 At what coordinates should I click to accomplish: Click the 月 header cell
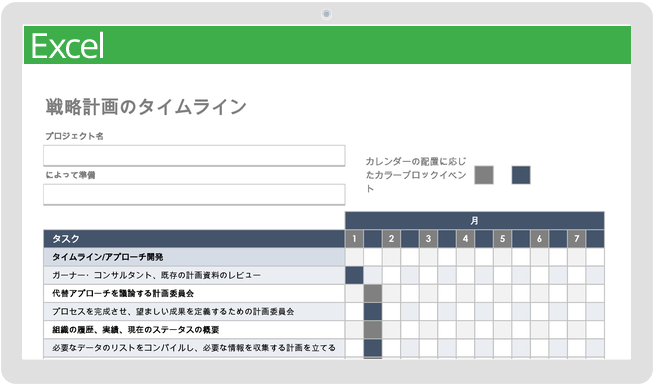click(x=475, y=221)
